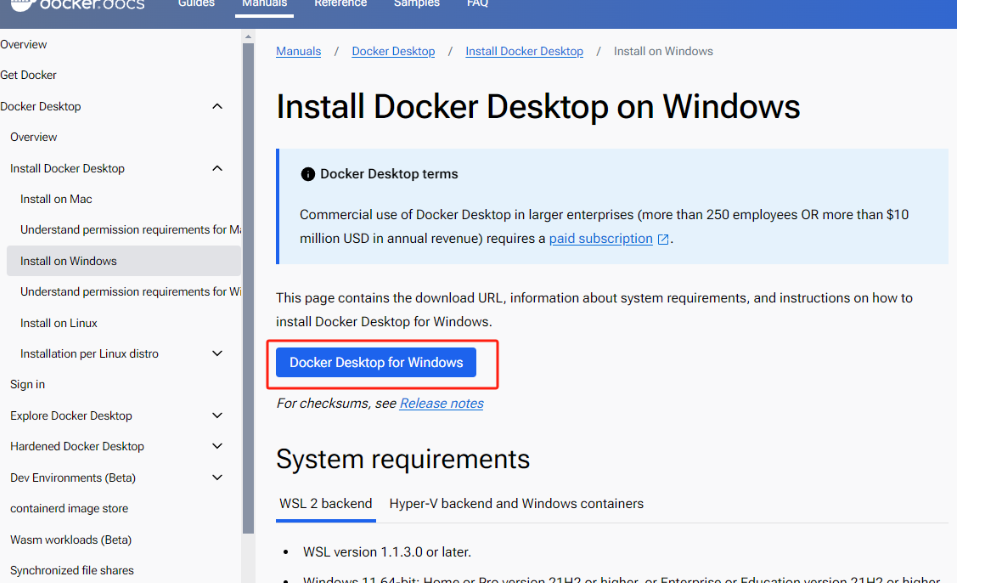Switch to WSL 2 backend tab
This screenshot has width=986, height=583.
pos(326,504)
